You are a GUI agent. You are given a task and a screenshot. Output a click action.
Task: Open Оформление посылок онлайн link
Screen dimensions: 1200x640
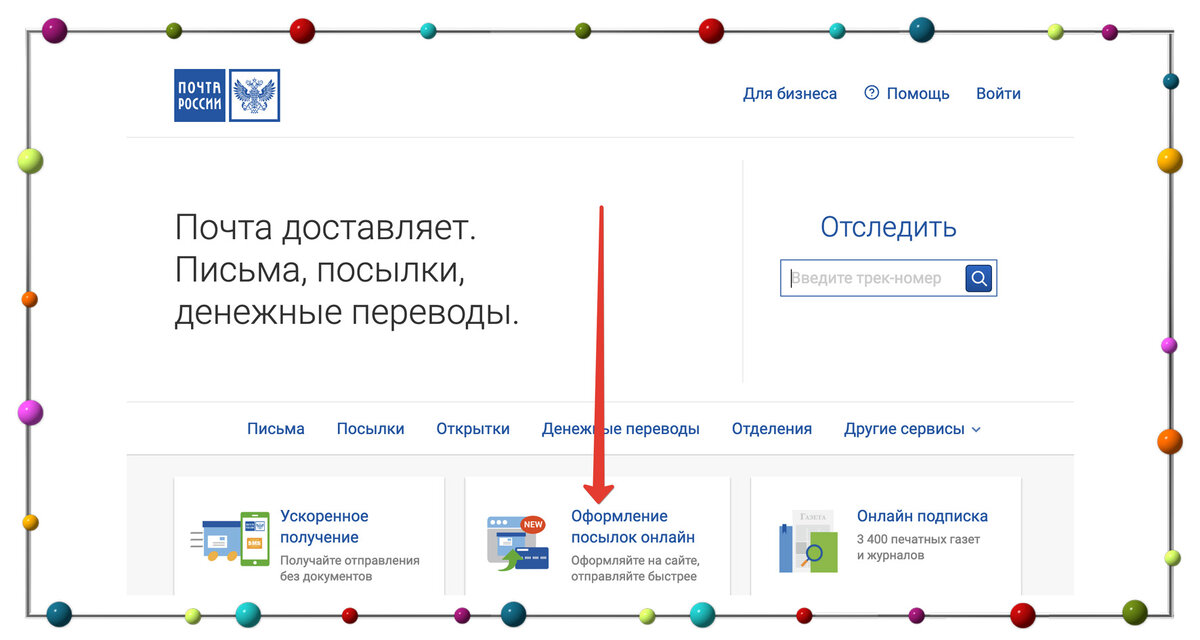click(x=633, y=527)
